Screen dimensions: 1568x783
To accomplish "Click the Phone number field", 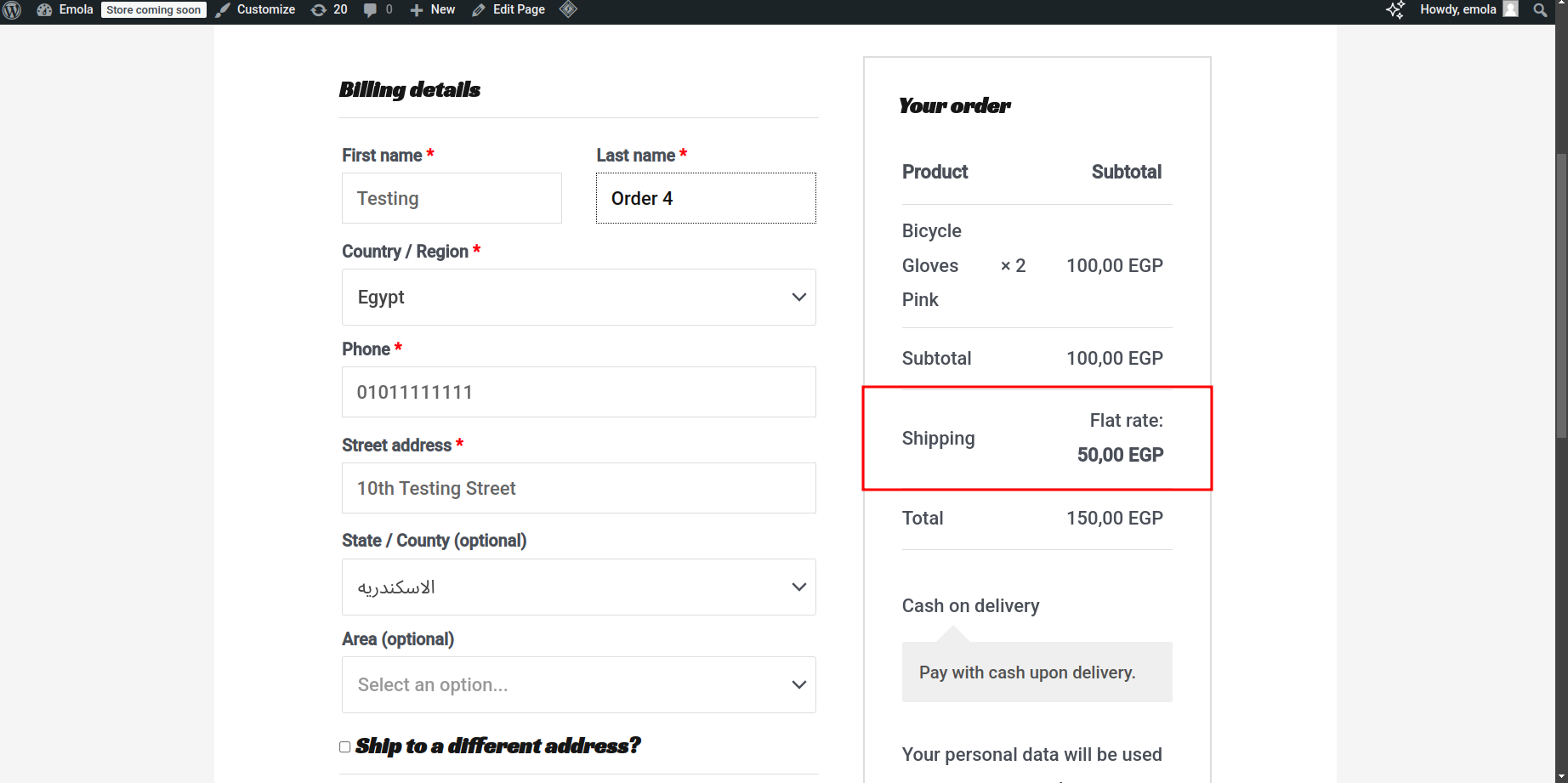I will (579, 392).
